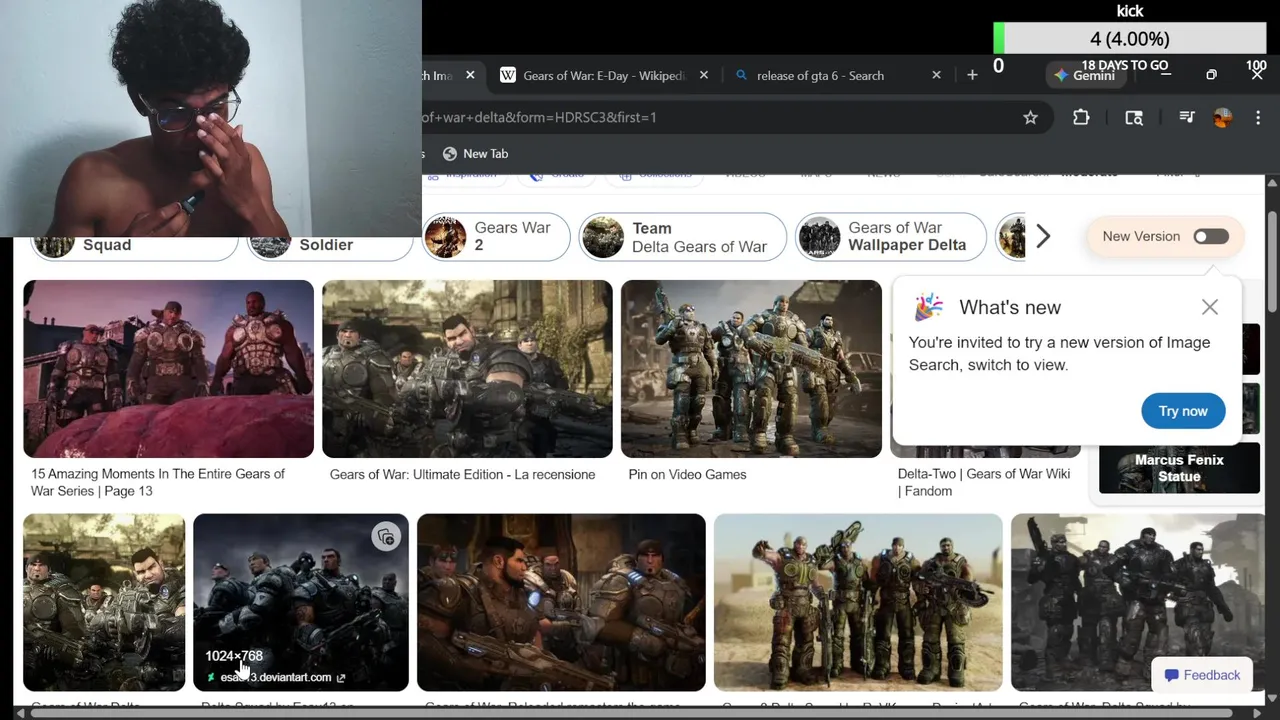The width and height of the screenshot is (1280, 720).
Task: Show more suggestion chips with right arrow
Action: tap(1043, 237)
